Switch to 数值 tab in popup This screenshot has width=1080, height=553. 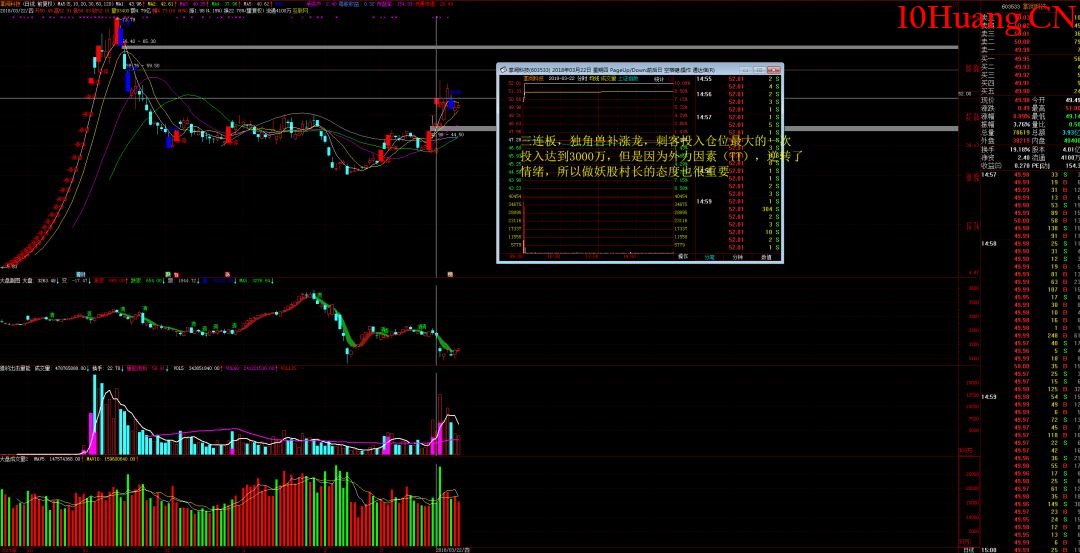(766, 257)
